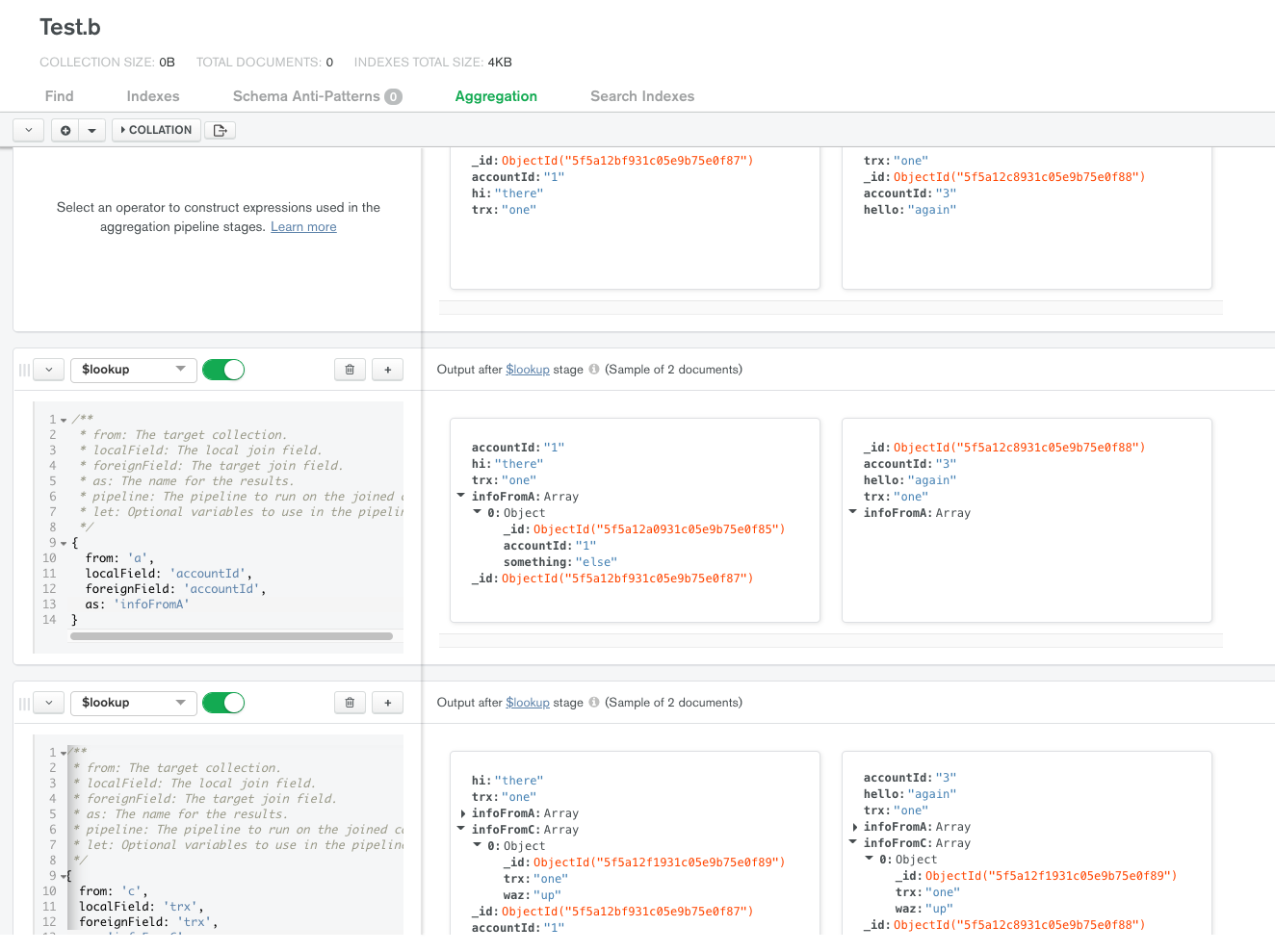This screenshot has width=1275, height=952.
Task: Open the Search Indexes tab
Action: point(641,96)
